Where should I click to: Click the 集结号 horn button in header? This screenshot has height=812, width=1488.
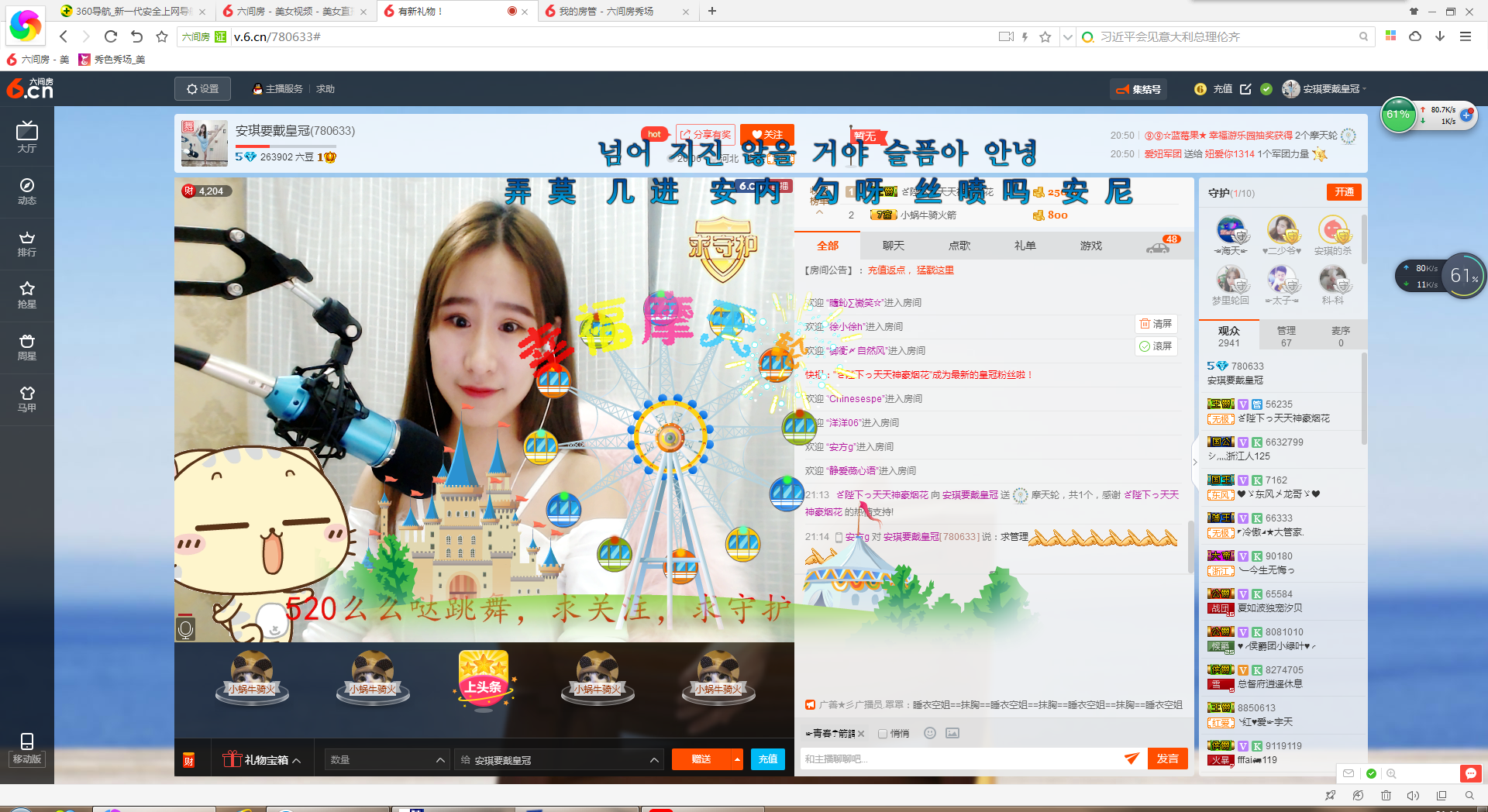[1138, 89]
